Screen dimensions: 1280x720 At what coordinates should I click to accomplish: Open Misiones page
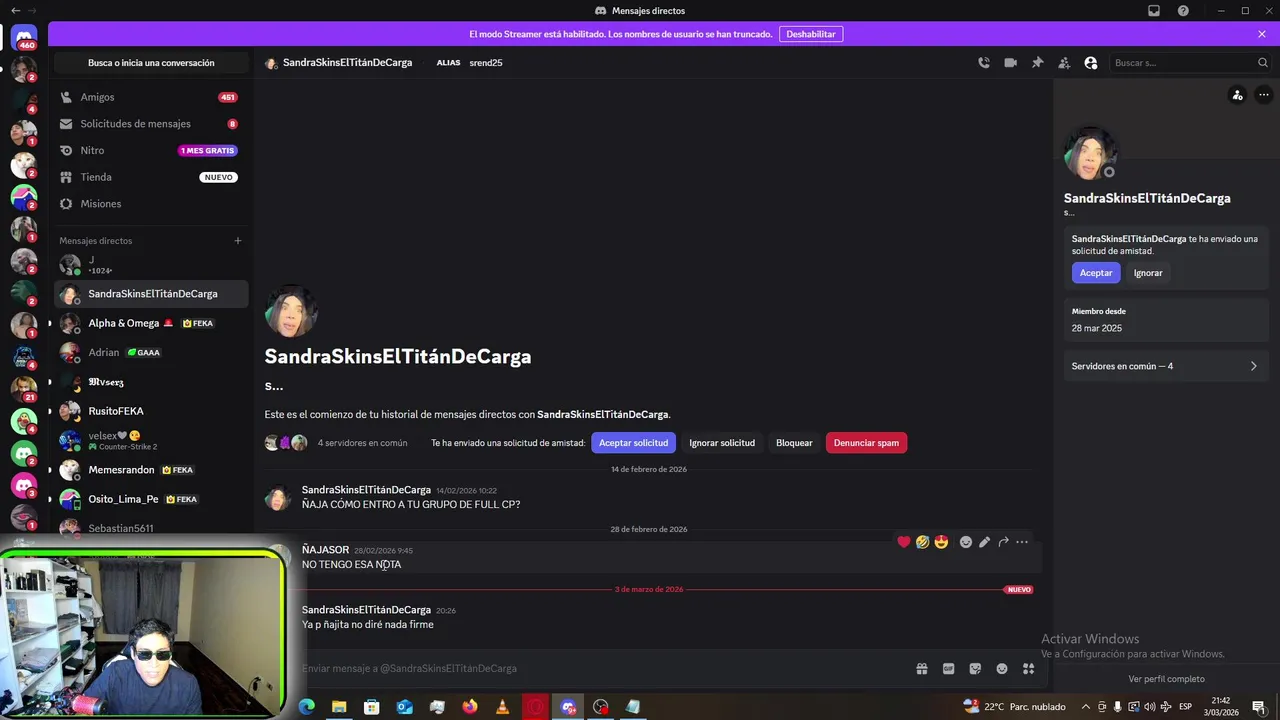coord(149,204)
